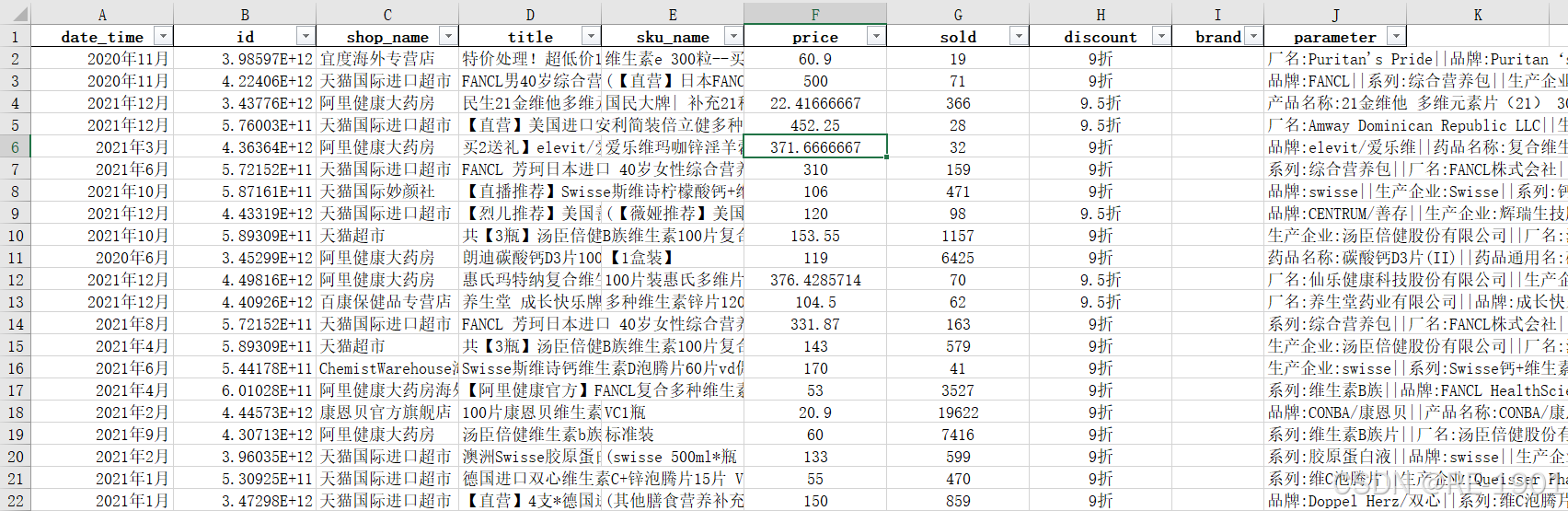1568x511 pixels.
Task: Select column J header
Action: click(x=1335, y=14)
